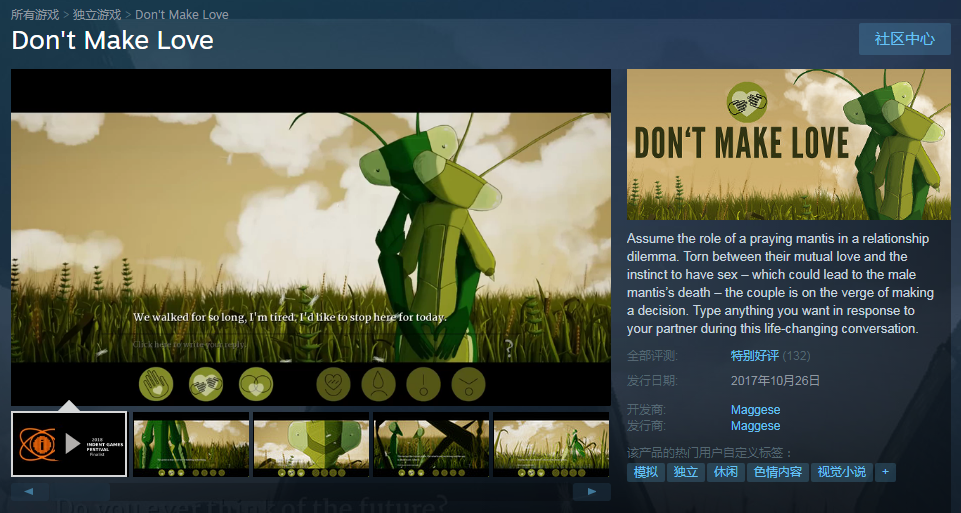
Task: Select the fifth thumbnail with distant mantis
Action: [x=551, y=444]
